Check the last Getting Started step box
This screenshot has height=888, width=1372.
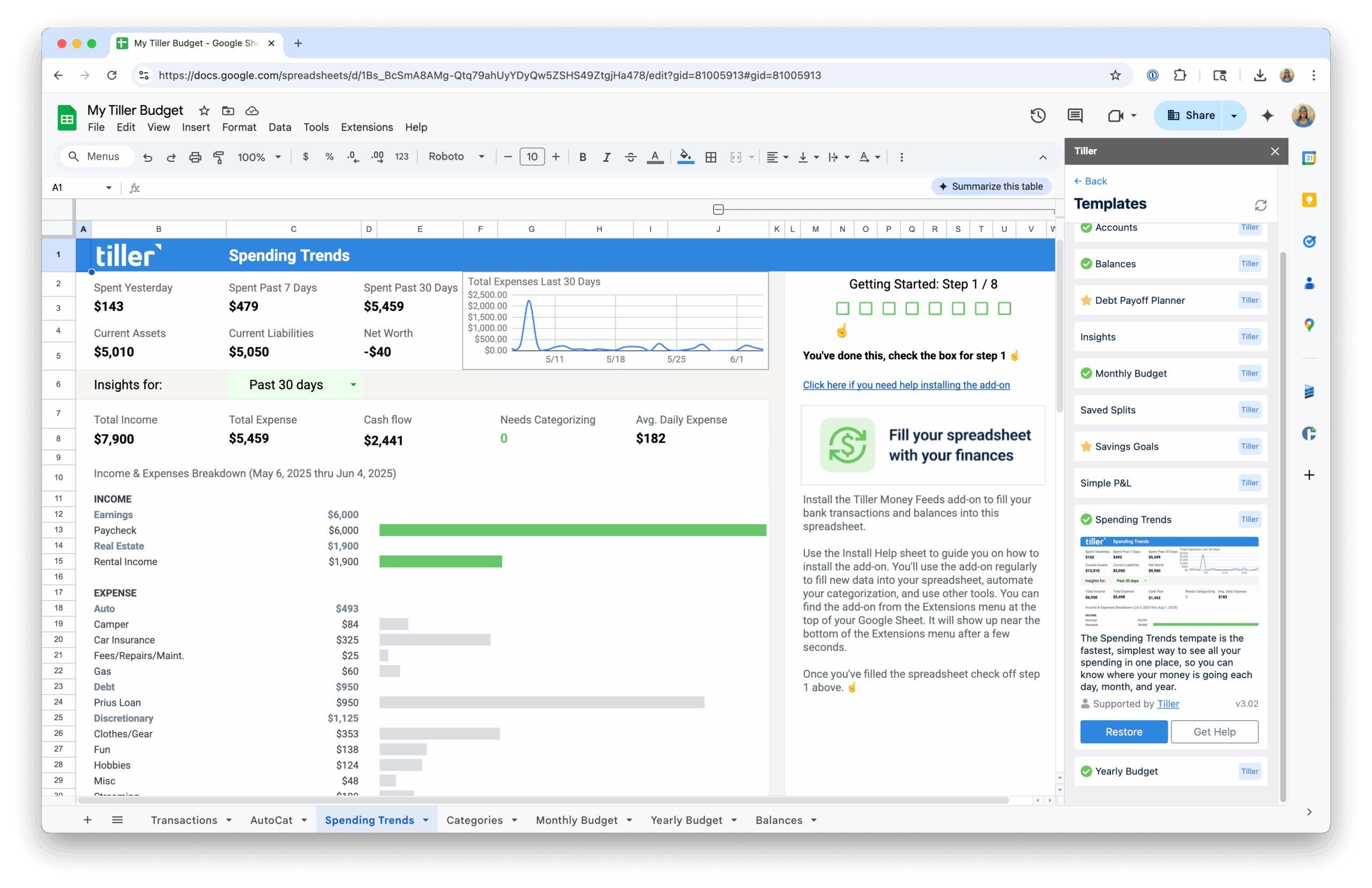click(x=1004, y=309)
